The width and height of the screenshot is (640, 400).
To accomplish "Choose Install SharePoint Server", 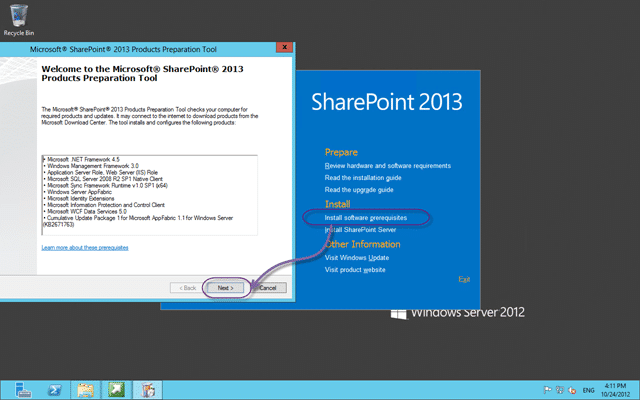I will (x=360, y=230).
